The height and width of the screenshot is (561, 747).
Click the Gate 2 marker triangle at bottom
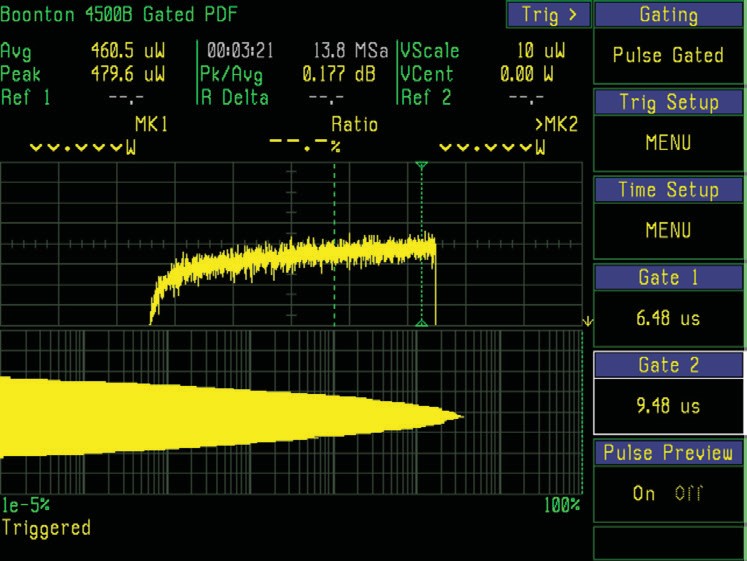pyautogui.click(x=421, y=323)
